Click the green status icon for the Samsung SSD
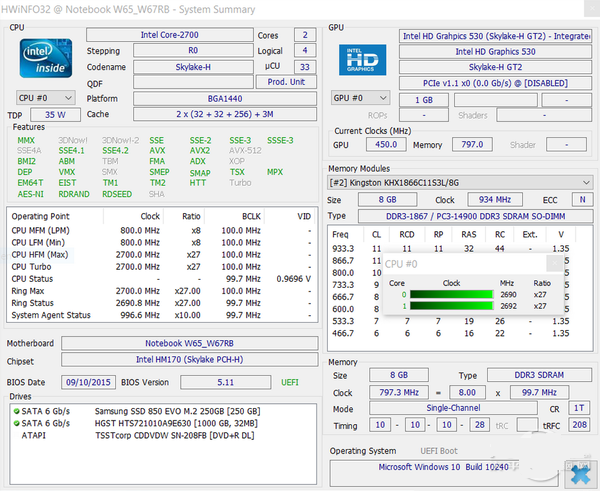Viewport: 600px width, 491px height. click(x=16, y=411)
